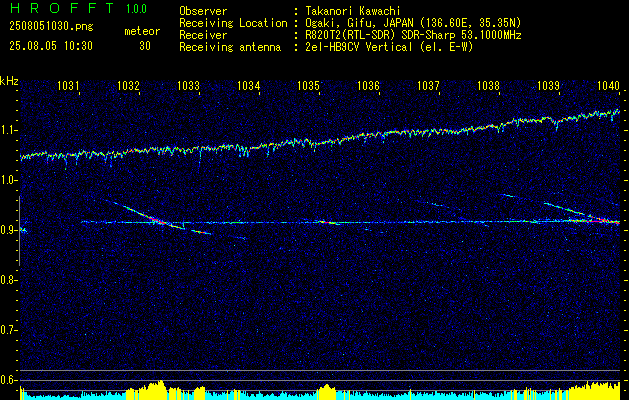Click the 1031 time axis label
Screen dimensions: 629x400
68,85
